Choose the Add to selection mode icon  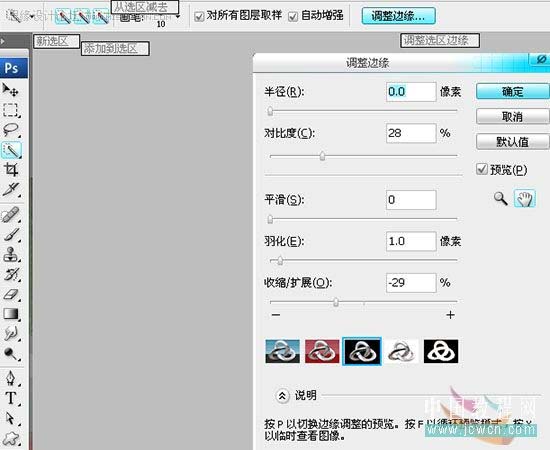pyautogui.click(x=82, y=16)
